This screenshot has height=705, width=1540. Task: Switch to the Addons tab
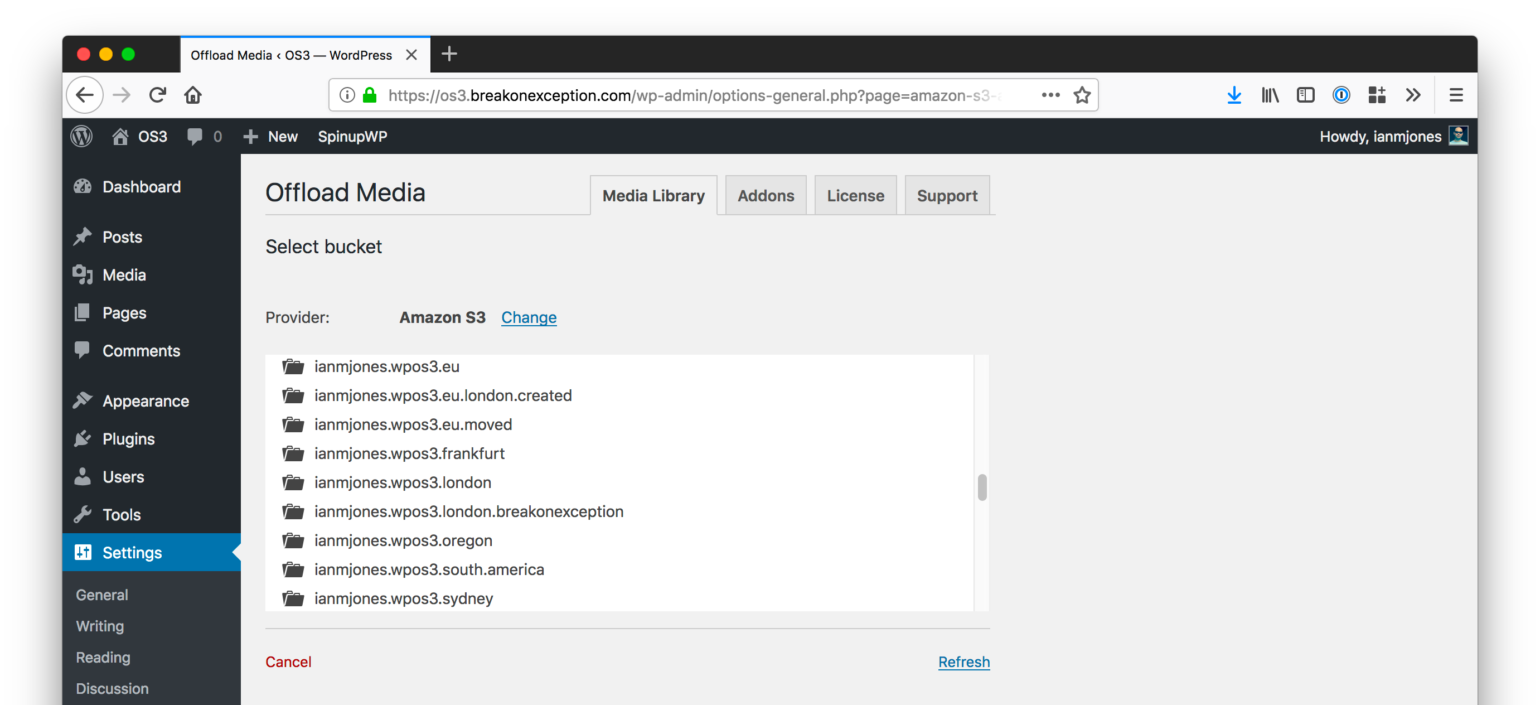pos(765,196)
